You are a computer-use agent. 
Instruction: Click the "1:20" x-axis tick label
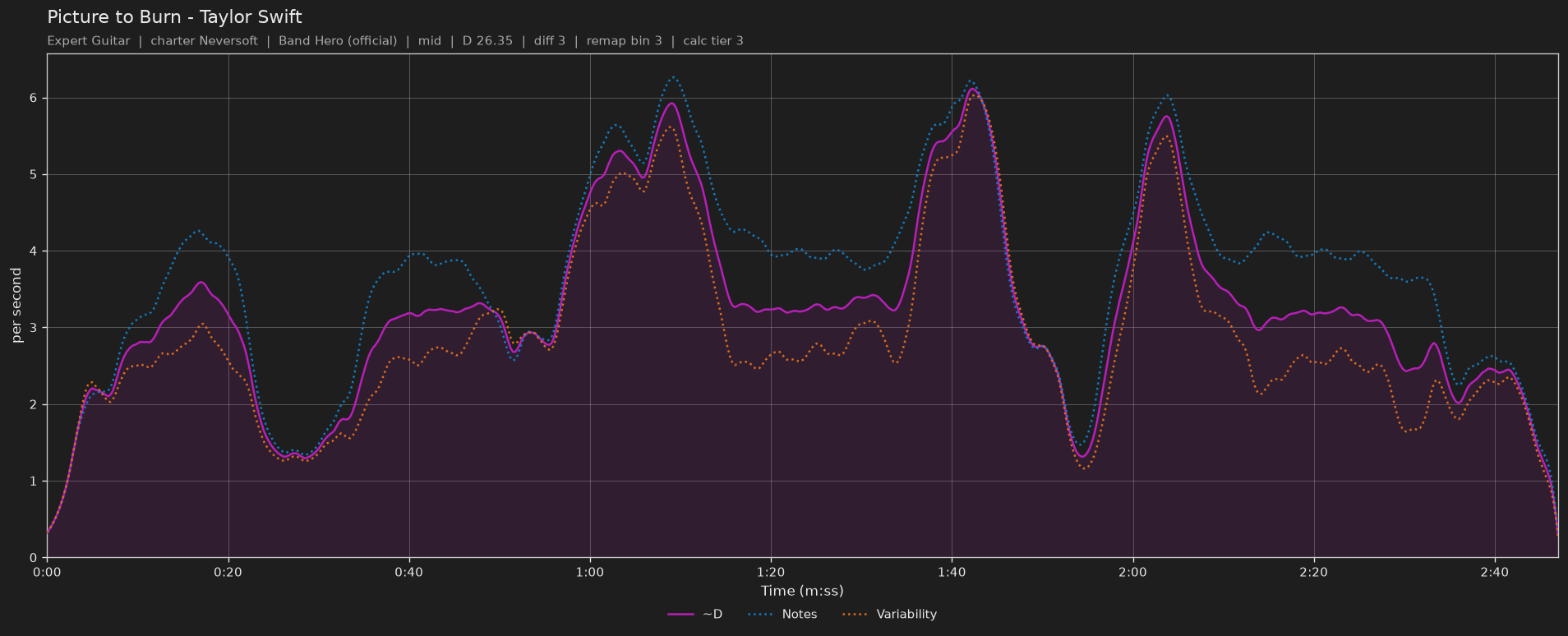[x=771, y=572]
